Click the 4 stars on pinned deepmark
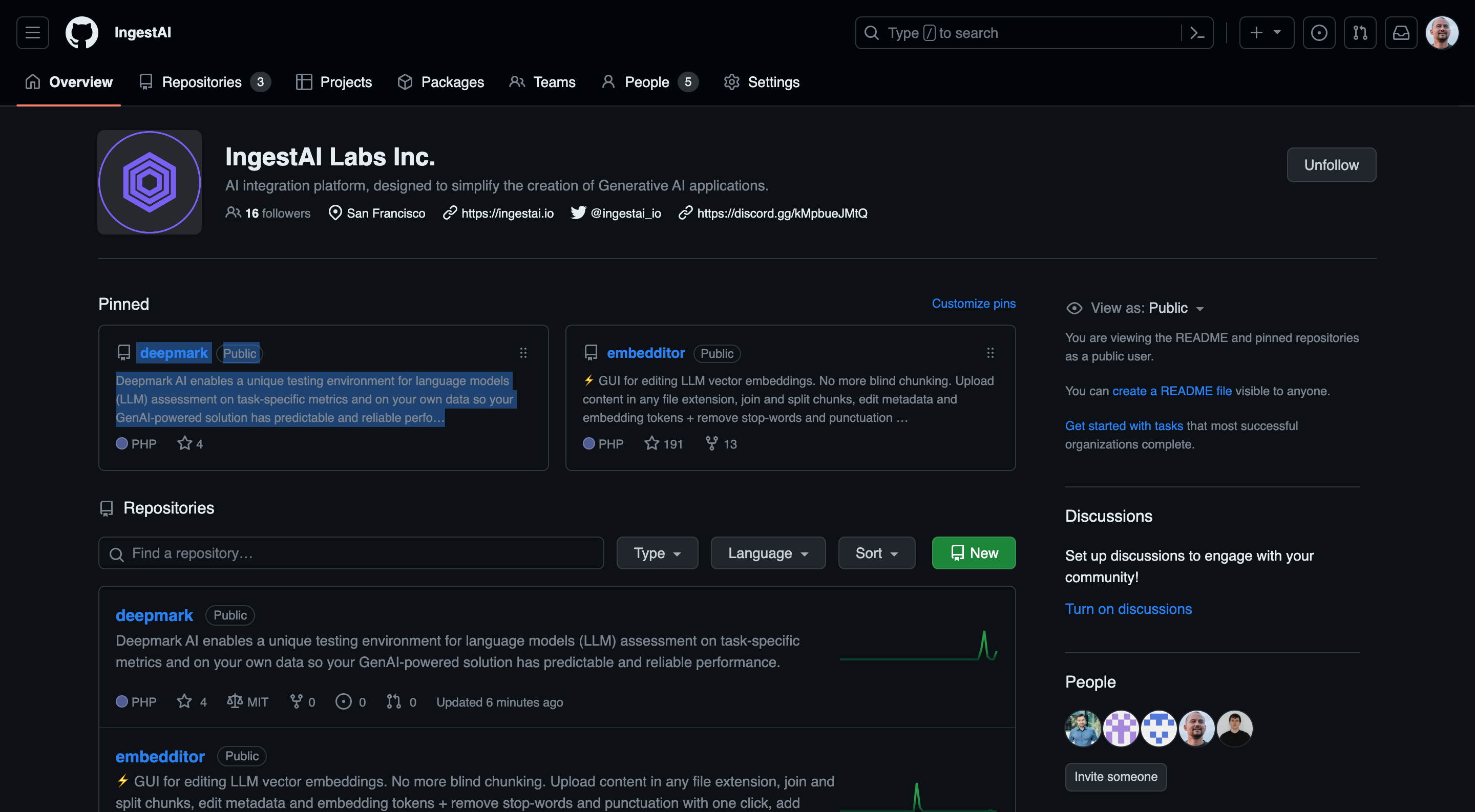This screenshot has height=812, width=1475. tap(191, 443)
